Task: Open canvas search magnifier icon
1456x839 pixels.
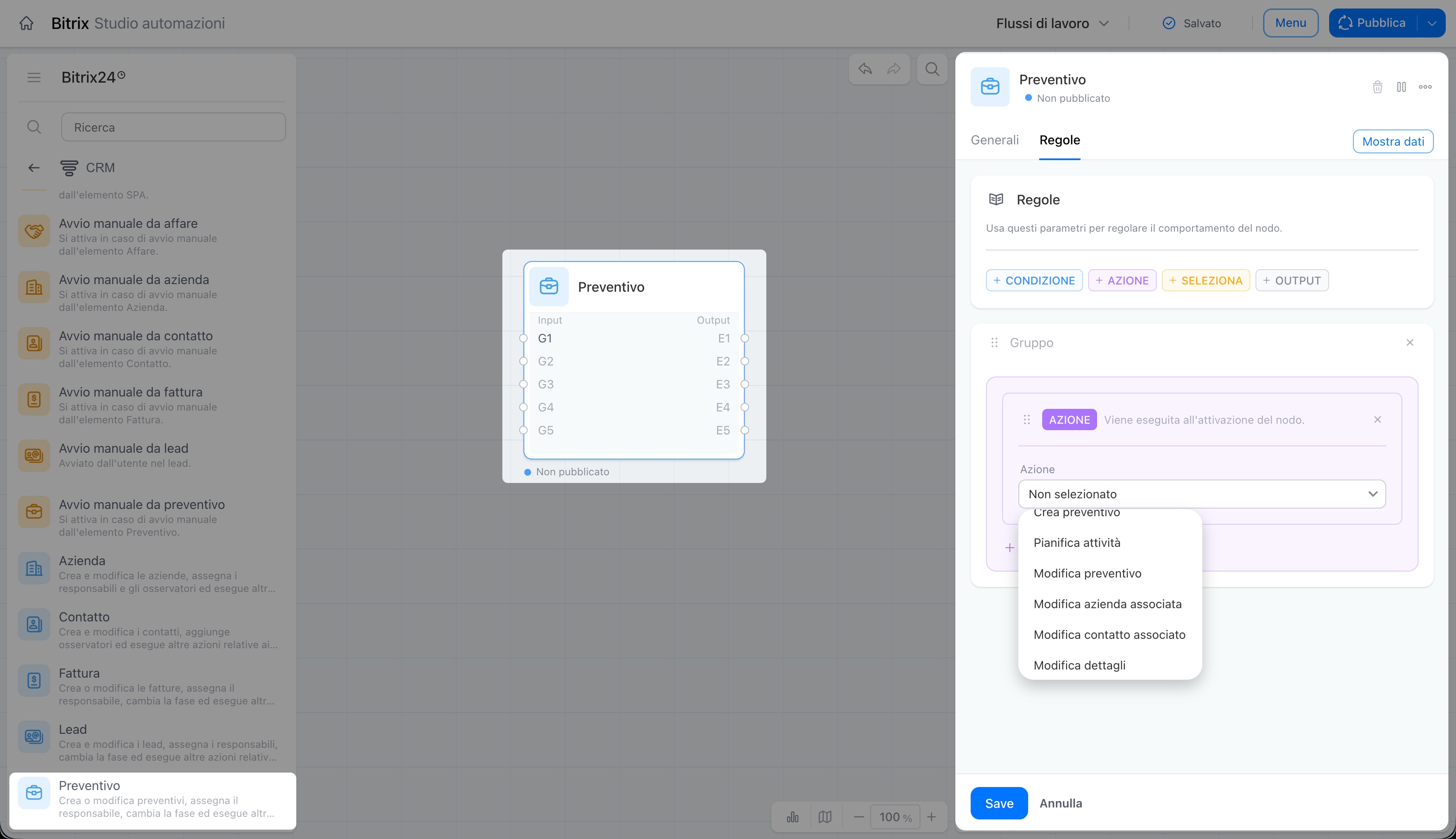Action: (932, 69)
